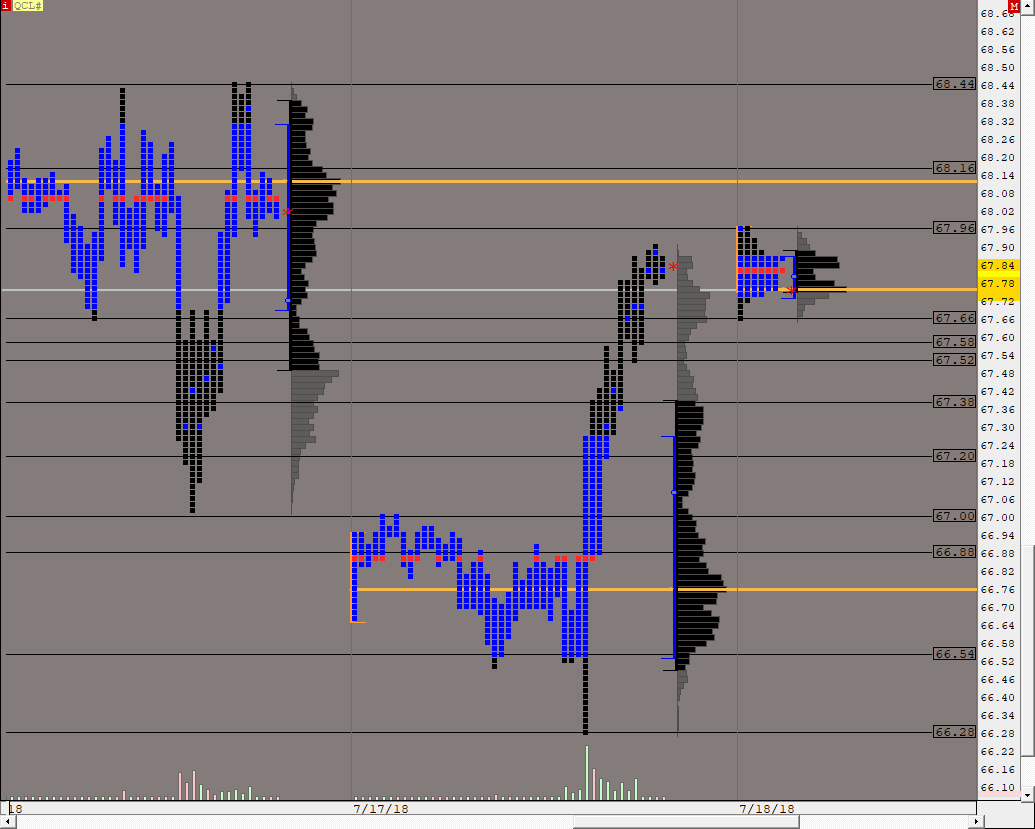
Task: Click the 67.38 price level label
Action: point(954,402)
